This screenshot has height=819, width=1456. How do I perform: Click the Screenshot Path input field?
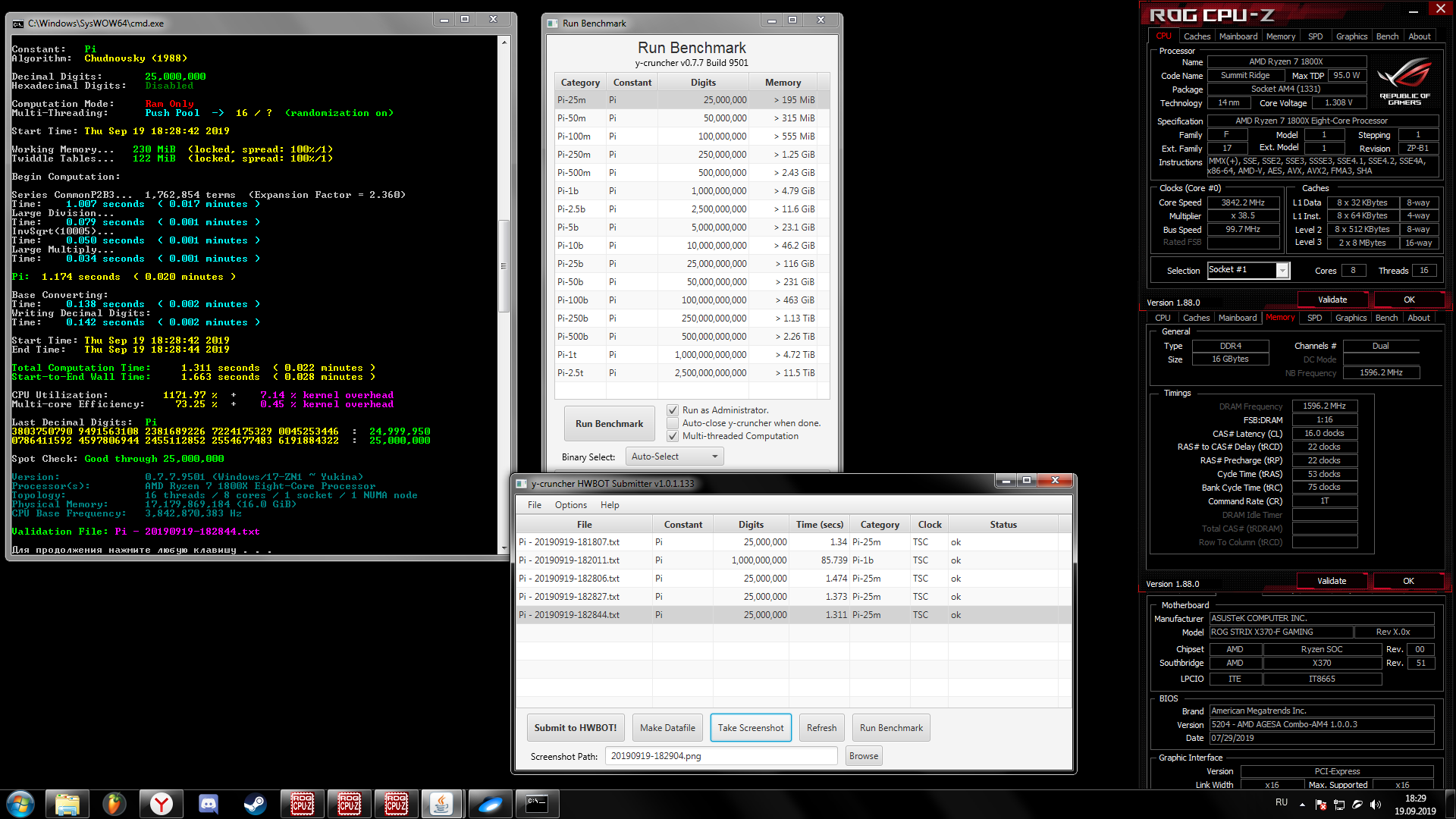point(721,756)
